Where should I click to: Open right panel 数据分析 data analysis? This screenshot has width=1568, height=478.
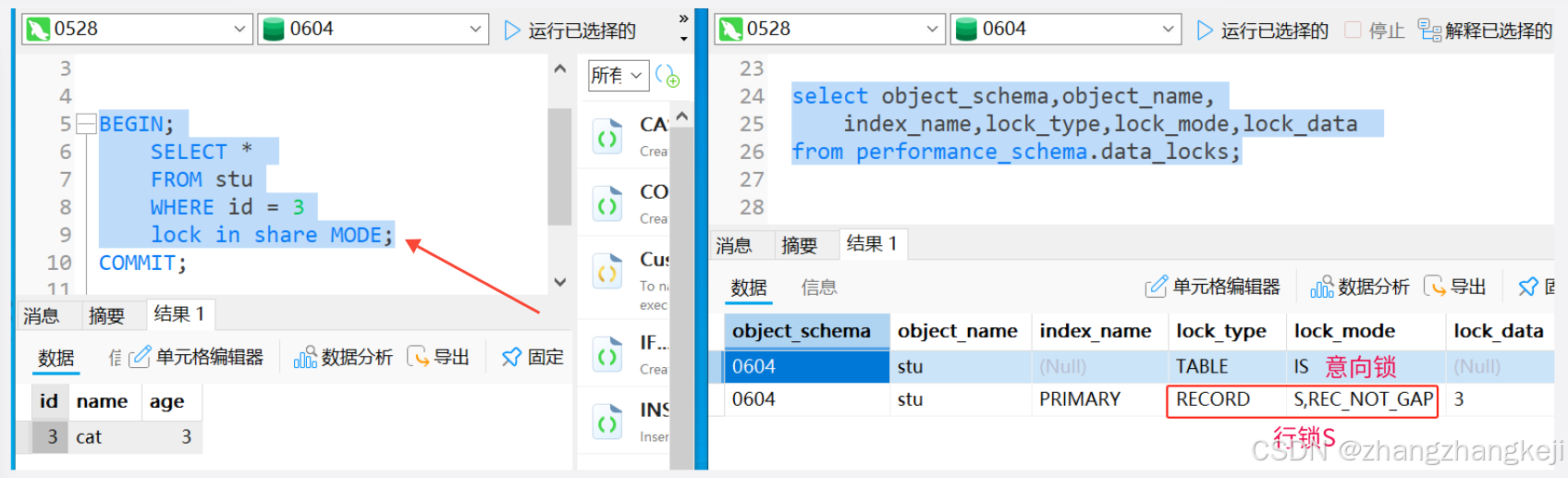point(1360,287)
